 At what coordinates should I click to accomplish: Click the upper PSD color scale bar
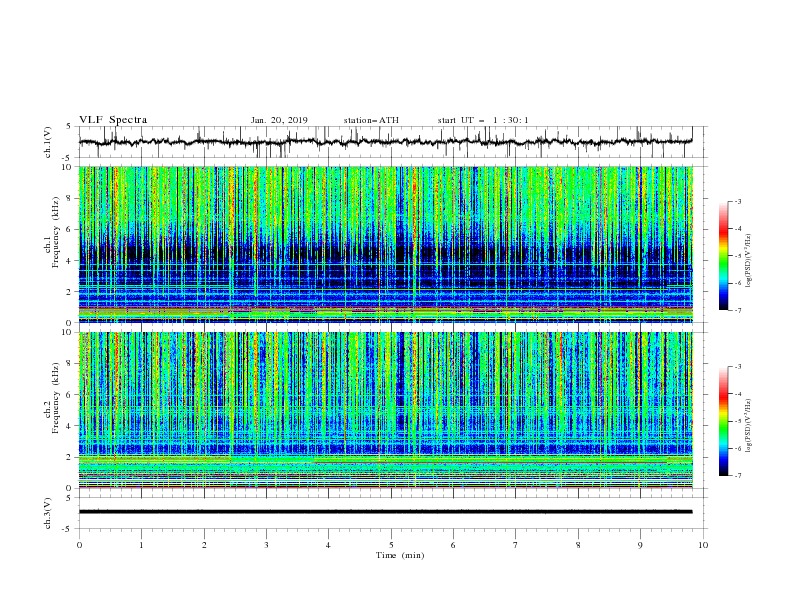tap(724, 256)
